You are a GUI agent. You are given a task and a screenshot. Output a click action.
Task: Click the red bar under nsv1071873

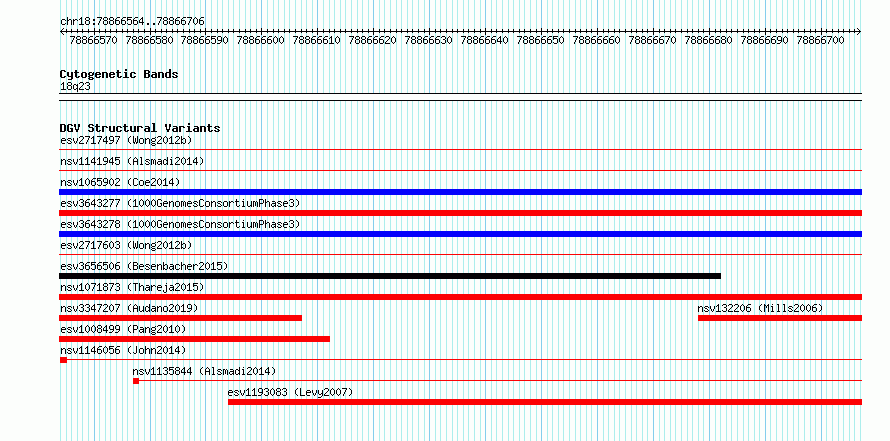(460, 297)
